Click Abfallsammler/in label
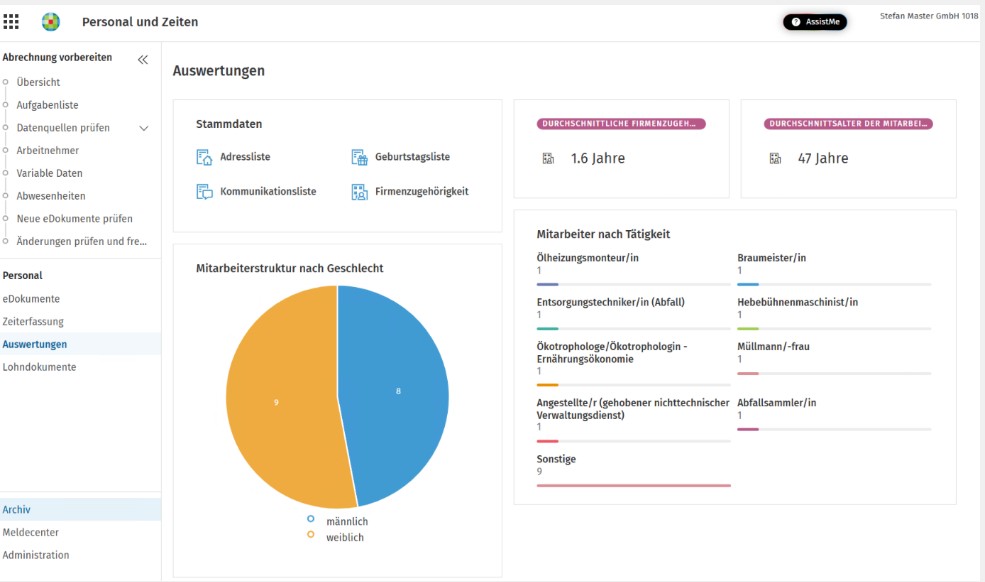985x582 pixels. pyautogui.click(x=776, y=402)
